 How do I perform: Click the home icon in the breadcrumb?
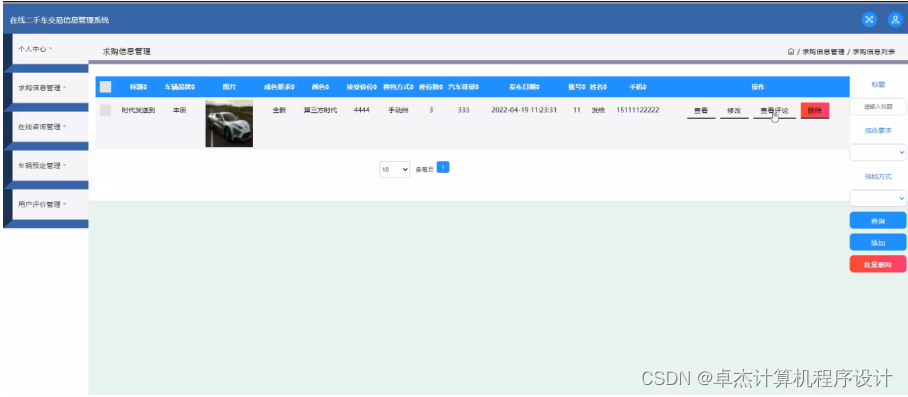coord(790,52)
